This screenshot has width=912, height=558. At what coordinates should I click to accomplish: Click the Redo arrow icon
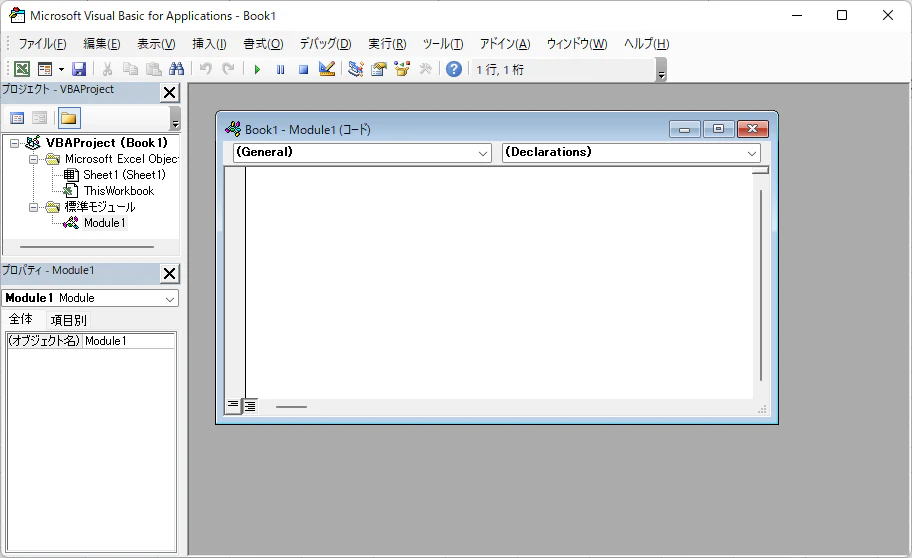228,69
